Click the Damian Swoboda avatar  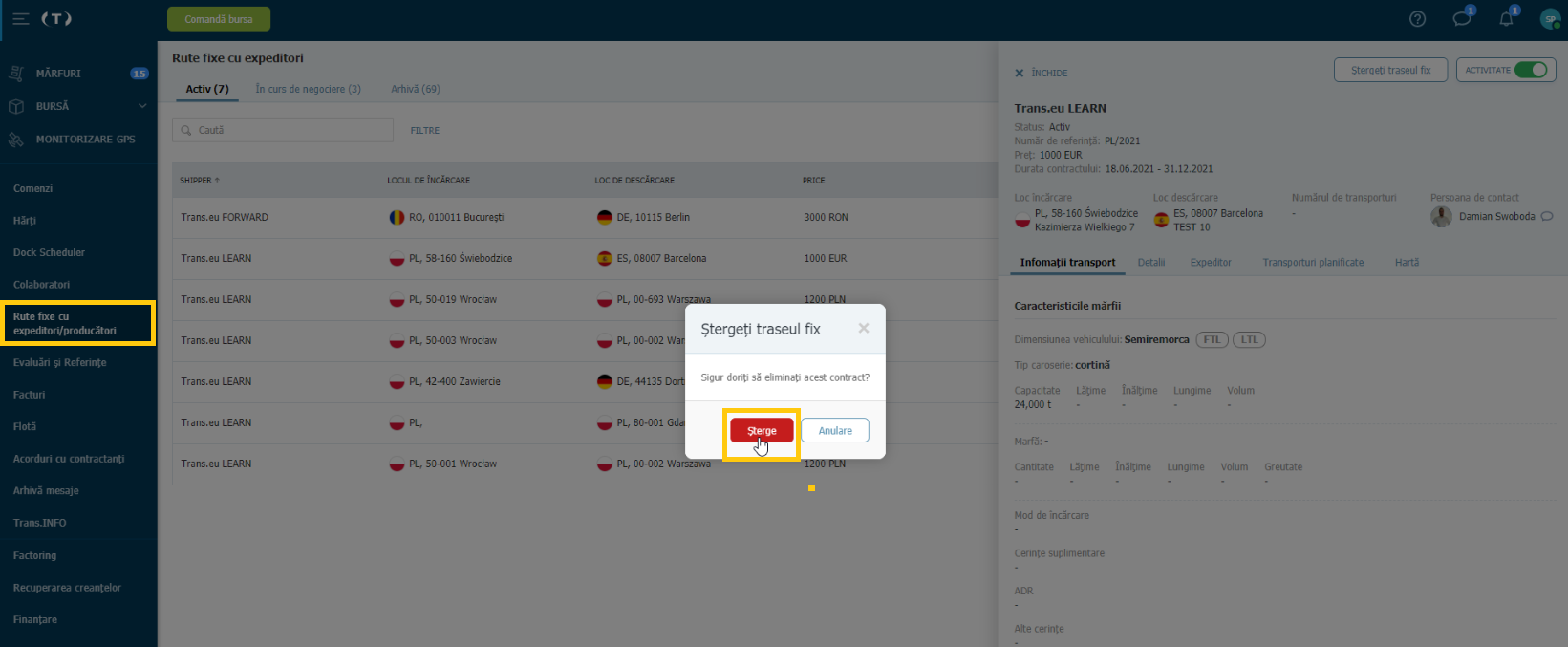[1441, 216]
